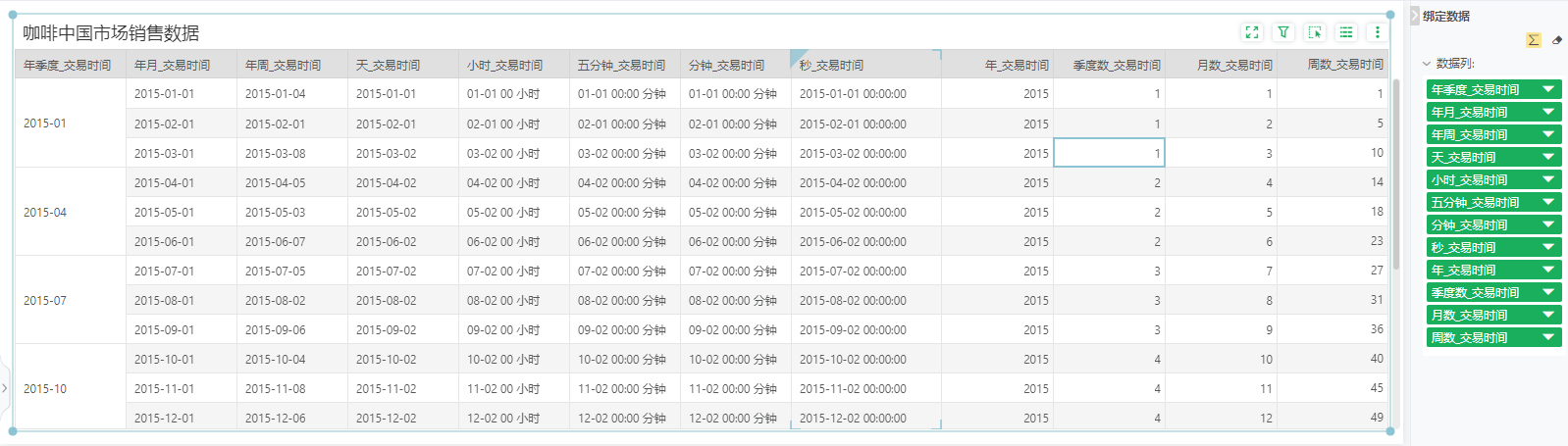Open the three-dot more options menu

tap(1378, 32)
